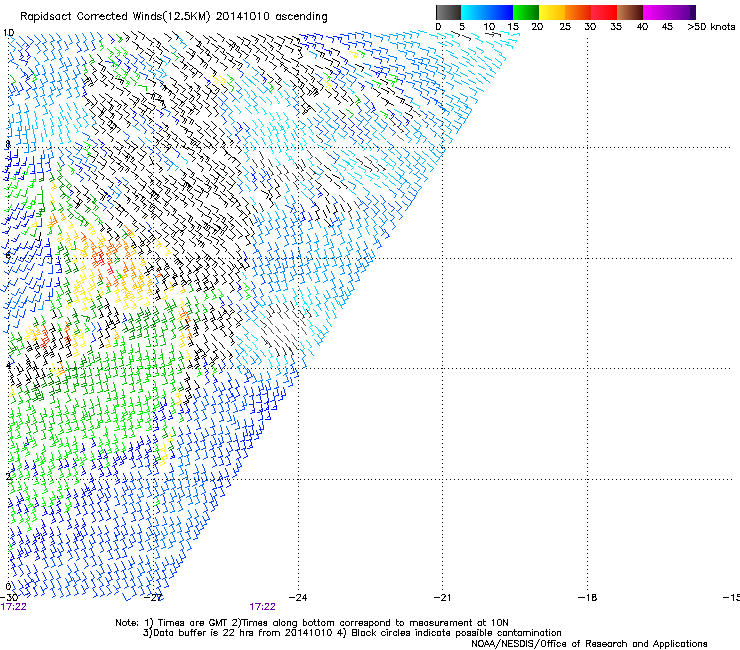Click the 'Data buffer is 22 hrs' note
Viewport: 740px width, 650px height.
pos(352,633)
